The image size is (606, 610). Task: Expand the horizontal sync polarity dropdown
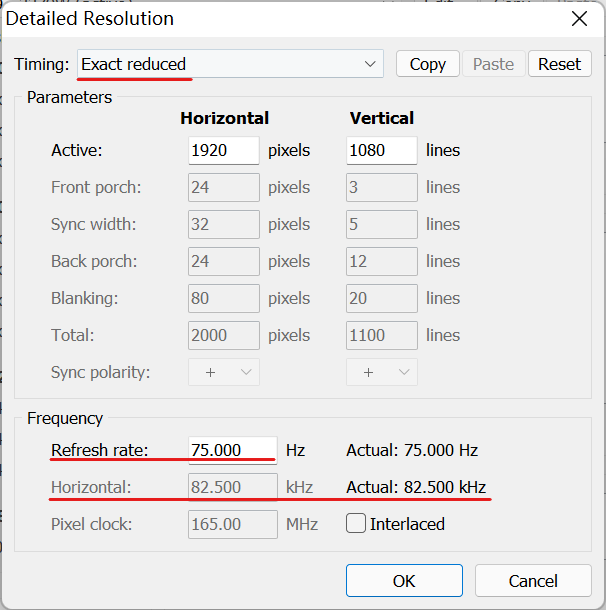point(224,372)
